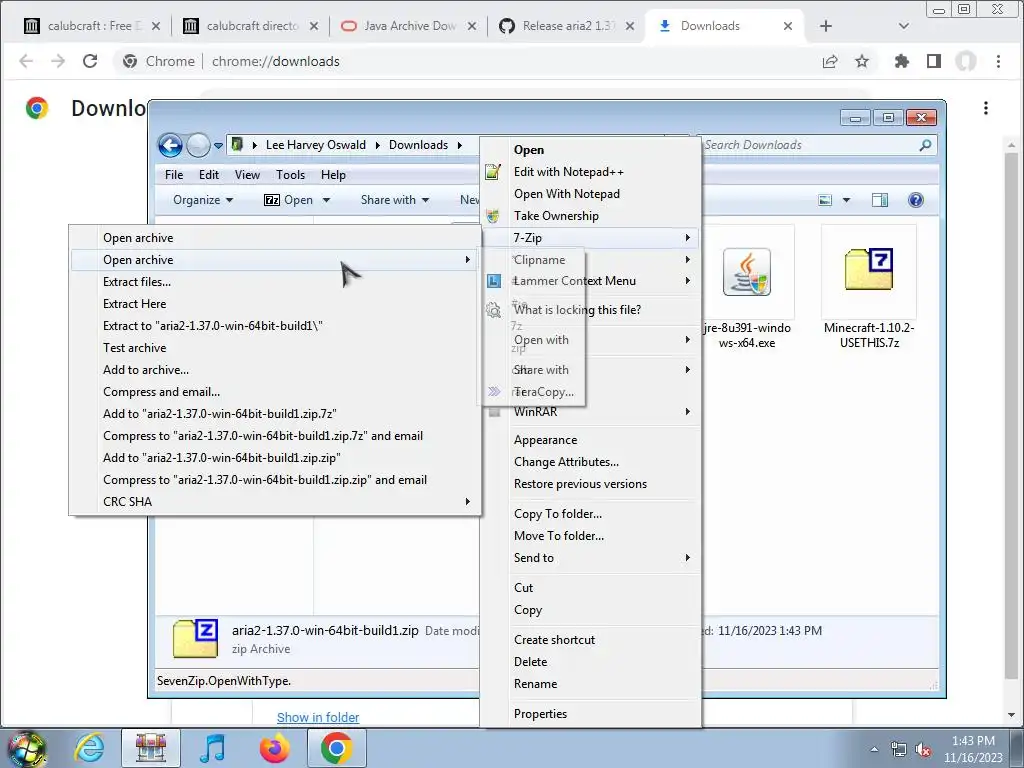Launch Internet Explorer from taskbar
Image resolution: width=1024 pixels, height=768 pixels.
[x=89, y=748]
